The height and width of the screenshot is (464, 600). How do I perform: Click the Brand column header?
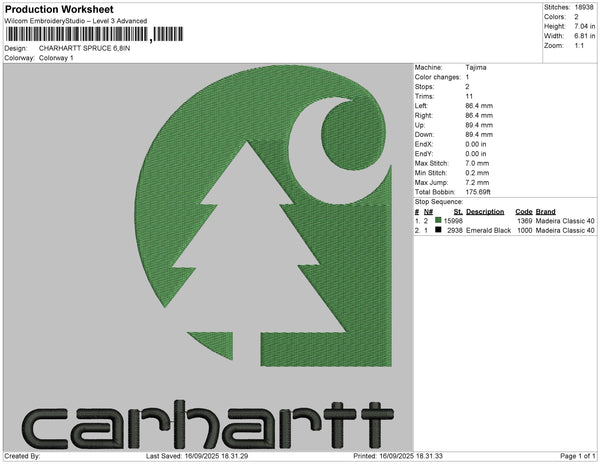point(545,212)
